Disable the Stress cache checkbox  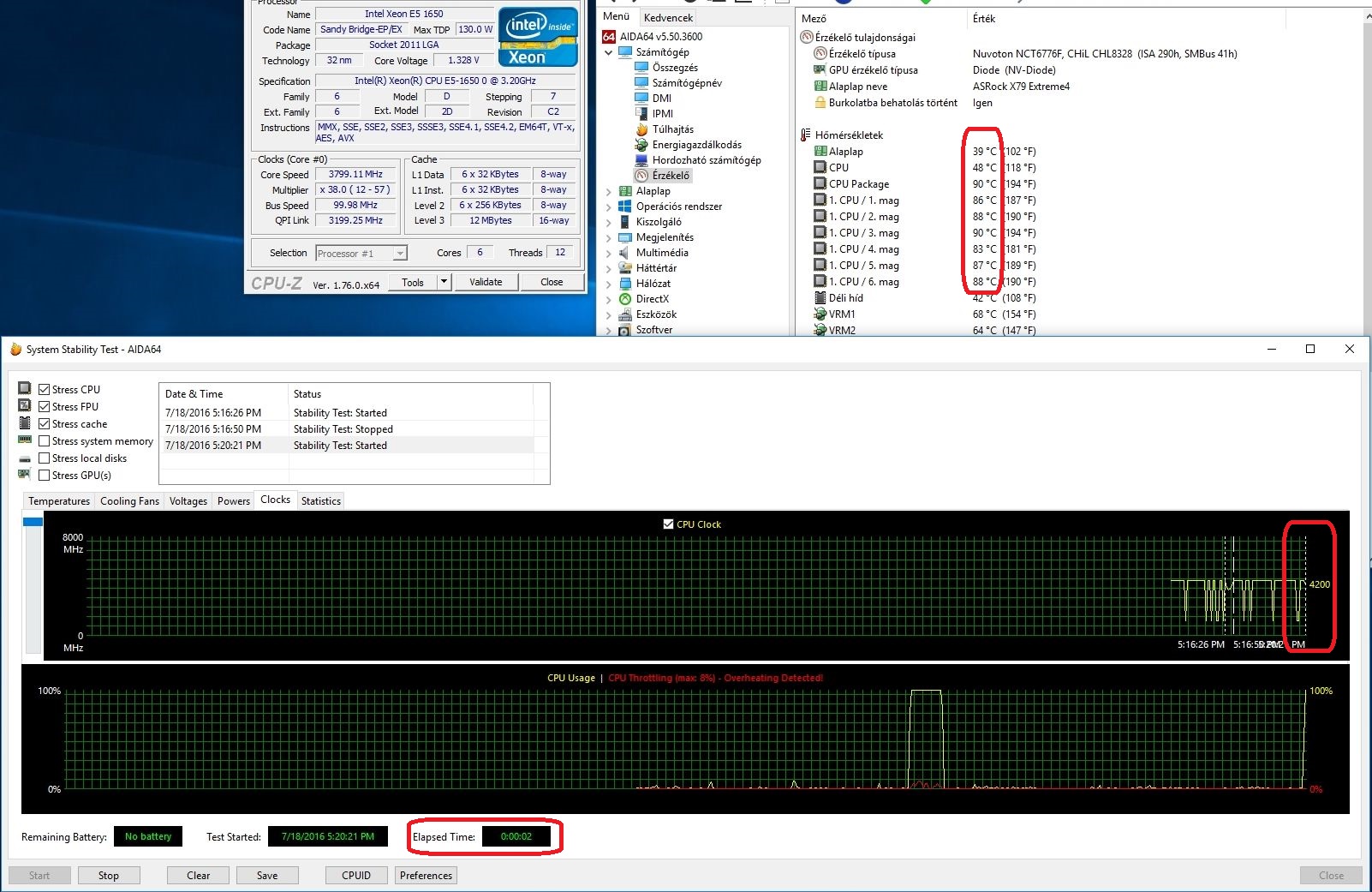(44, 424)
